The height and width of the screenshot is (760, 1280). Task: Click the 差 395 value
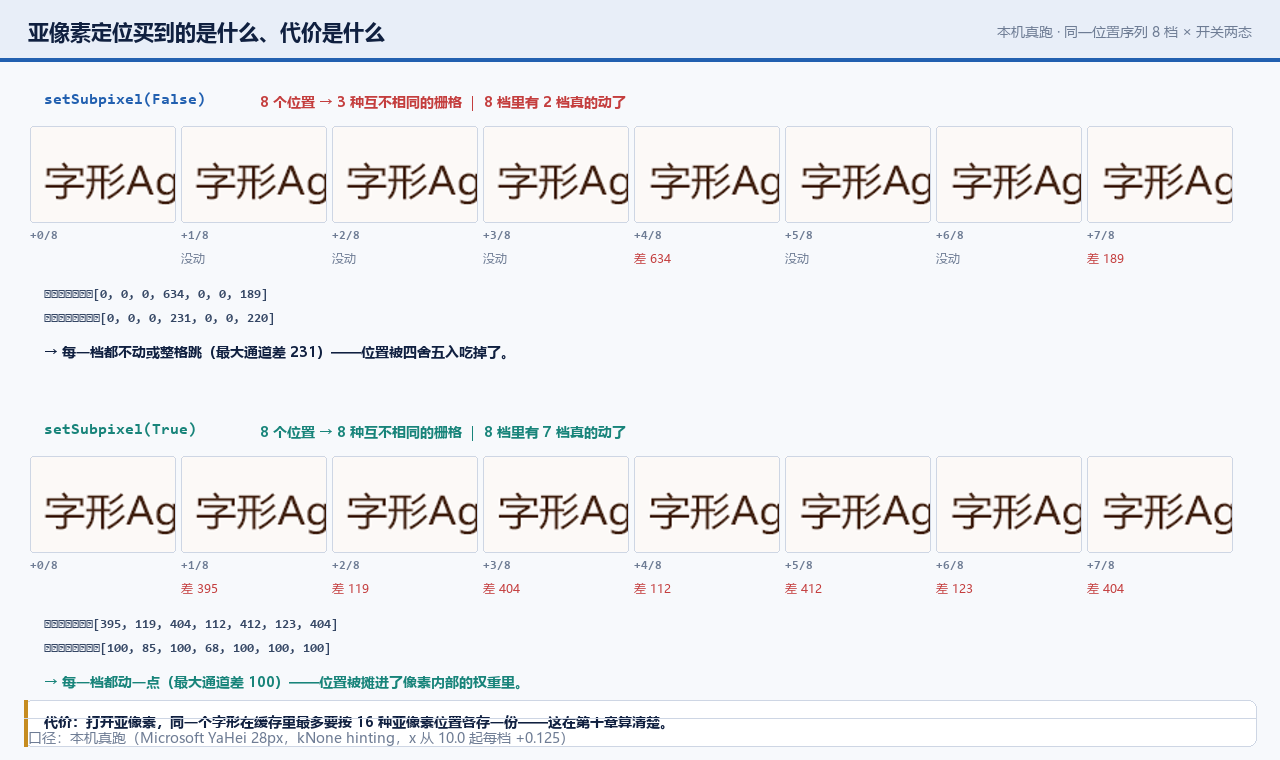coord(199,589)
